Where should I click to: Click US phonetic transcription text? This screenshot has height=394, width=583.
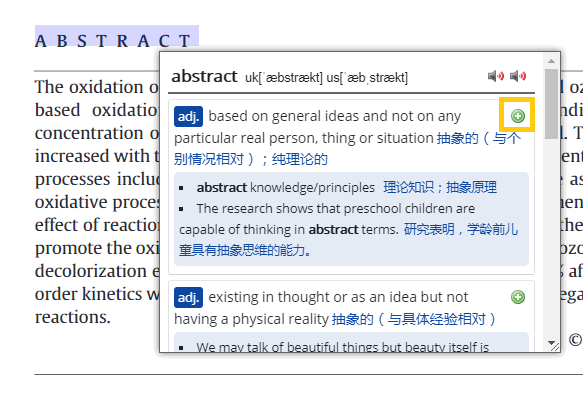coord(367,78)
